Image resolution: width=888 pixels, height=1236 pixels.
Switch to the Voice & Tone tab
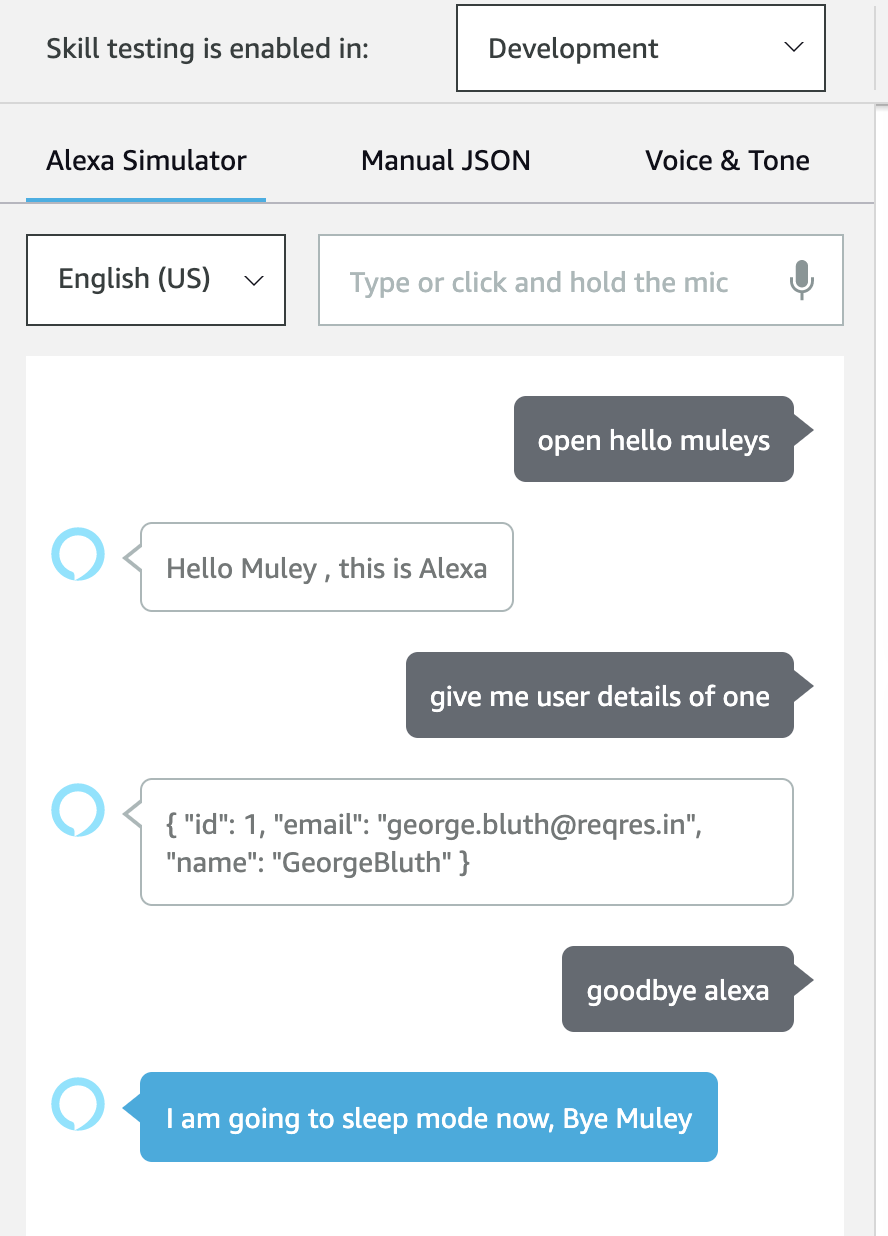click(x=728, y=160)
